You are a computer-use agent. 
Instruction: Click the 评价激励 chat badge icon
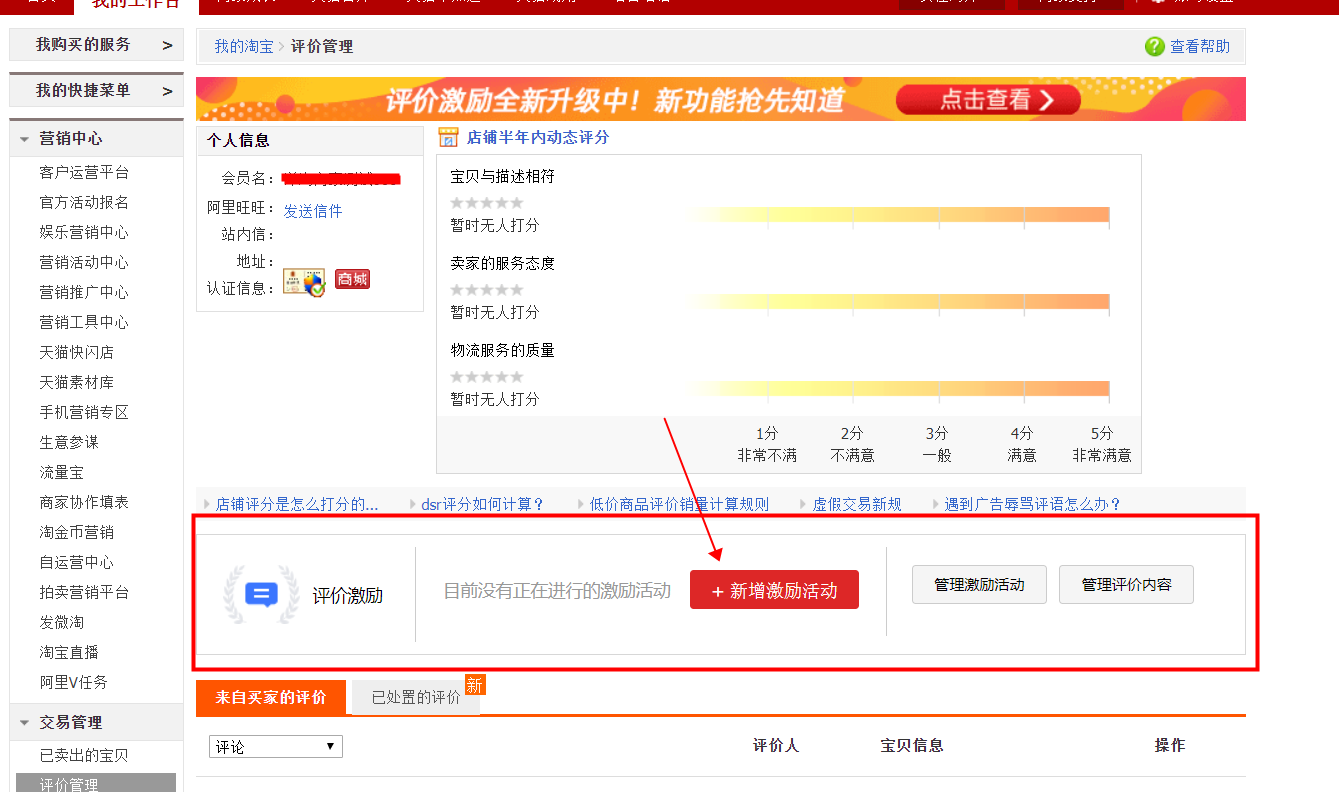pyautogui.click(x=261, y=595)
